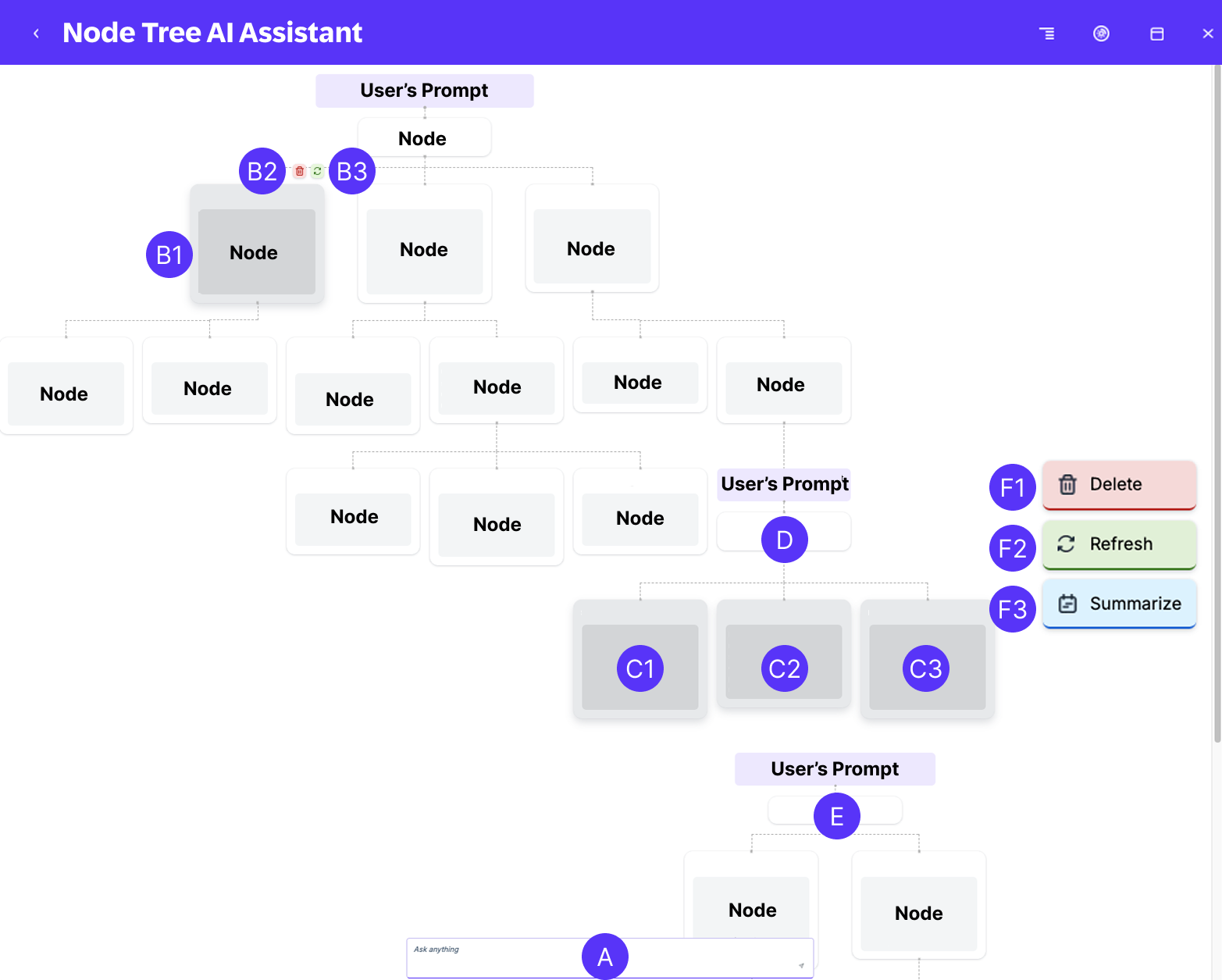Click the back arrow beside the title
Image resolution: width=1222 pixels, height=980 pixels.
tap(36, 34)
